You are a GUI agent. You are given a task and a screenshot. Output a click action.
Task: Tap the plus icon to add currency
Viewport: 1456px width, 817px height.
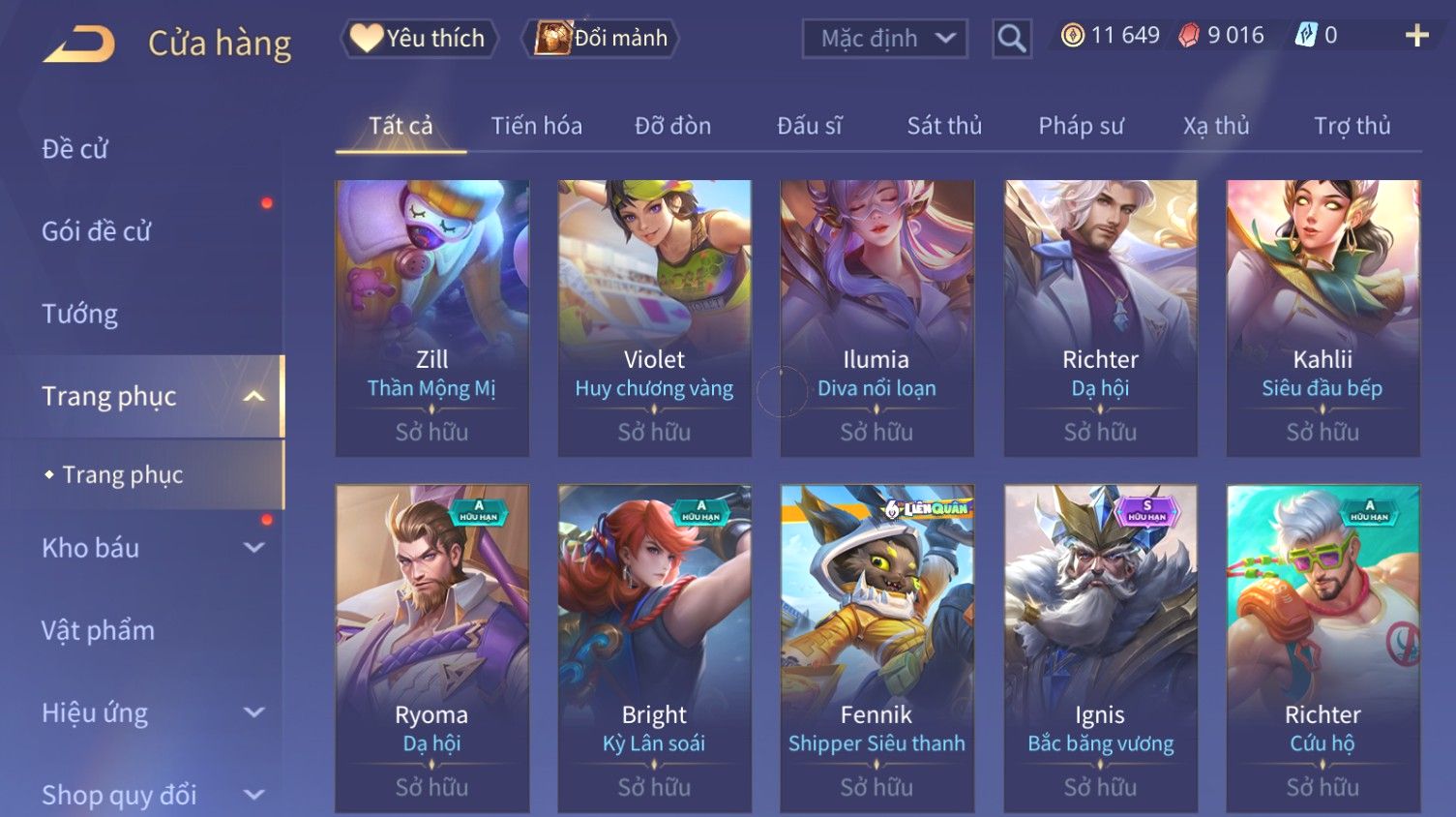[x=1417, y=36]
